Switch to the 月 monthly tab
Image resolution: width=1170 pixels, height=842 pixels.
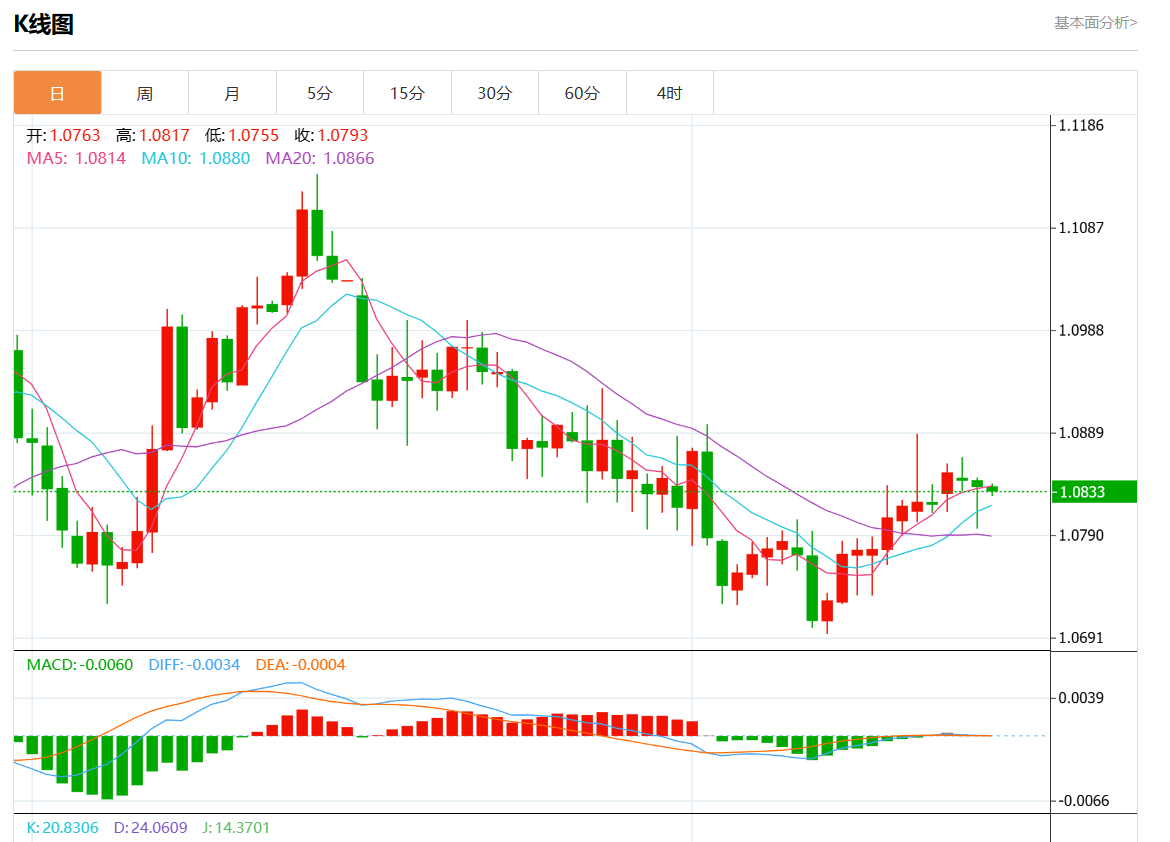tap(232, 93)
